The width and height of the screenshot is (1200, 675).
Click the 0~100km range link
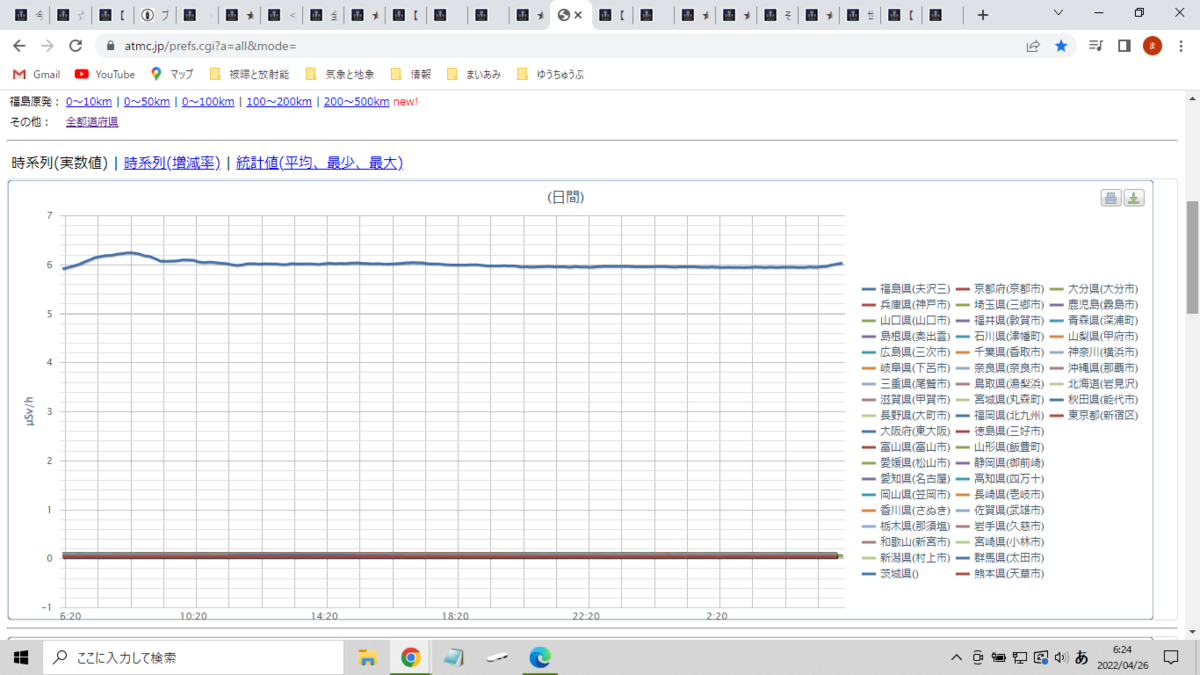208,102
